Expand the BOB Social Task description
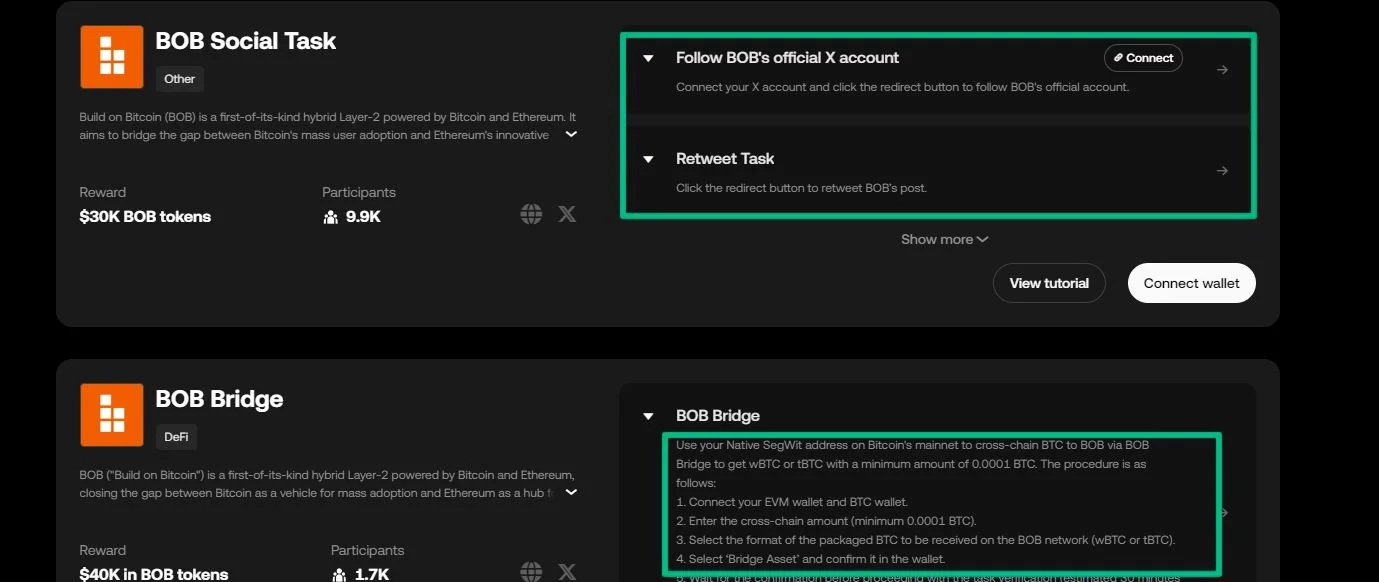The height and width of the screenshot is (582, 1379). pyautogui.click(x=571, y=134)
